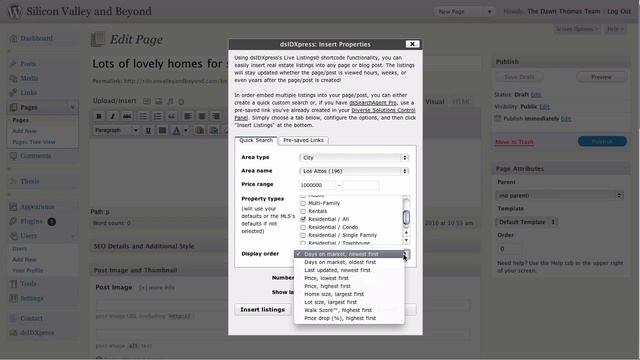Open the Help tab
640x360 pixels.
coord(615,29)
